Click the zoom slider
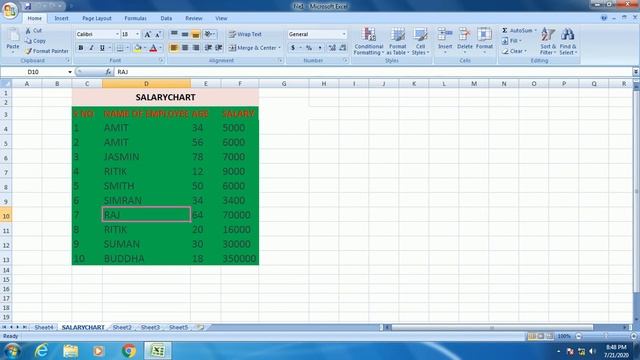Screen dimensions: 640x360 point(606,336)
